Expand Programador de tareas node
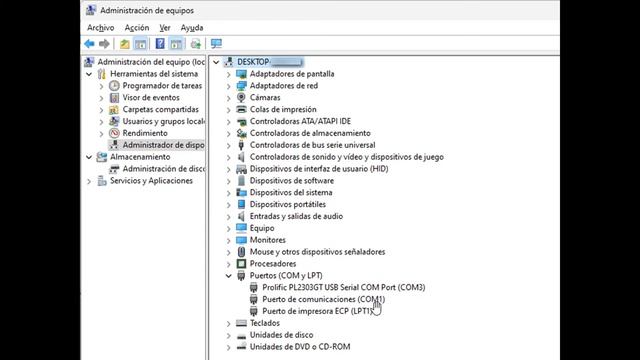Screen dimensions: 640x360 click(x=101, y=86)
